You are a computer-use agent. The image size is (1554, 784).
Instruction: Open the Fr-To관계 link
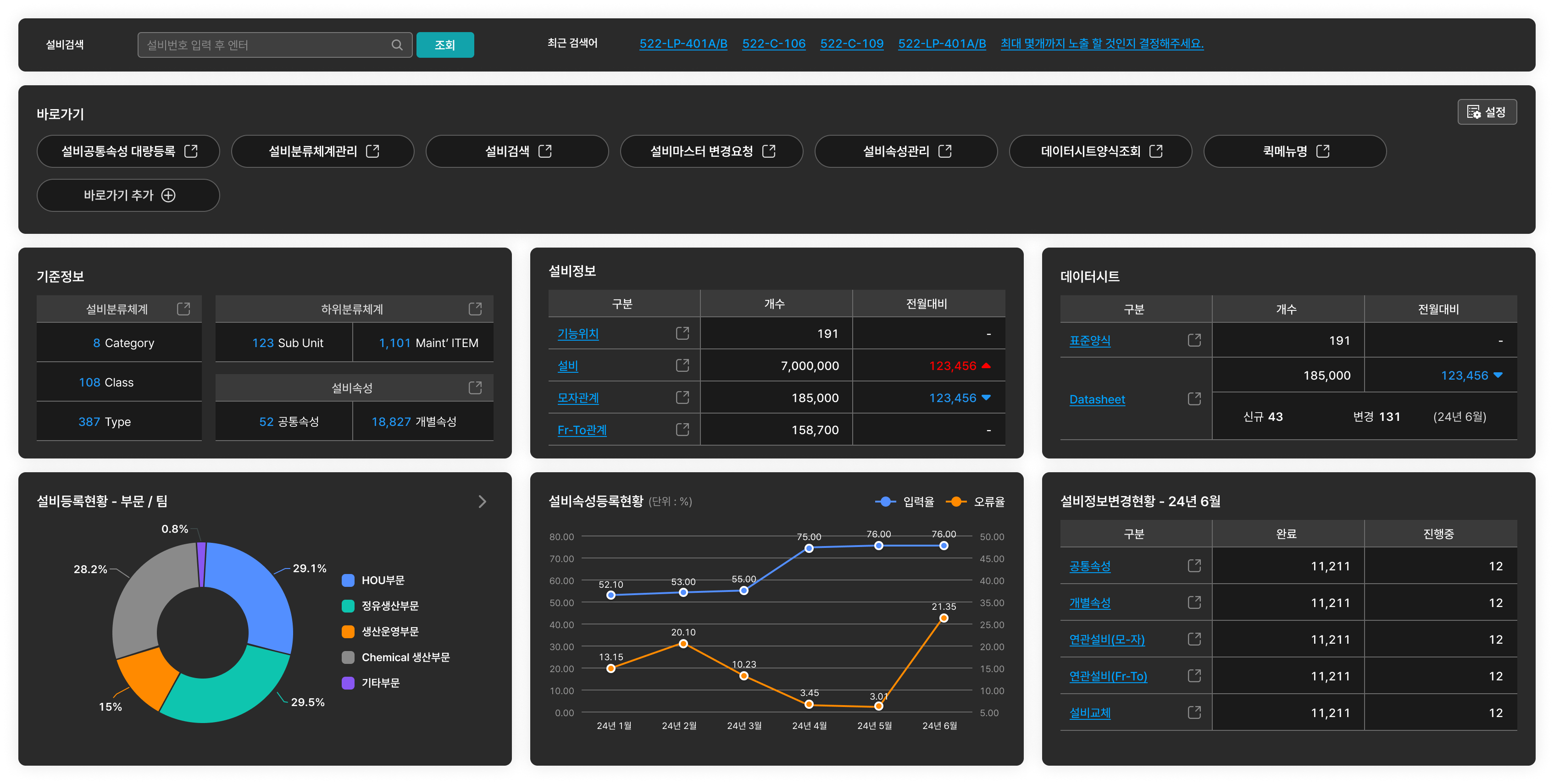pyautogui.click(x=582, y=430)
